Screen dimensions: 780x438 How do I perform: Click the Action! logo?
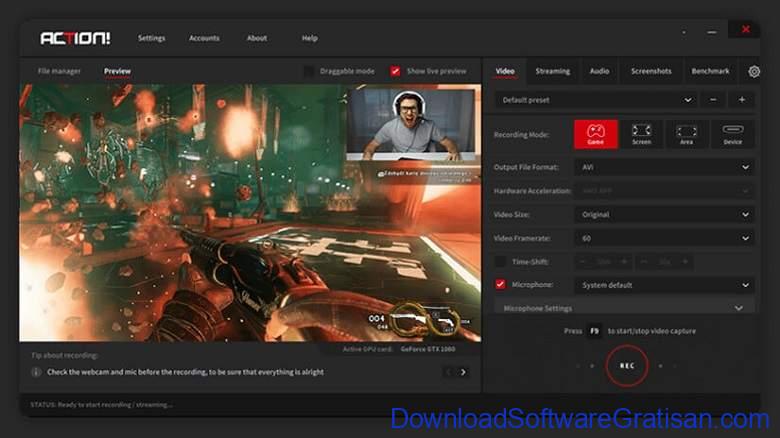pyautogui.click(x=75, y=38)
